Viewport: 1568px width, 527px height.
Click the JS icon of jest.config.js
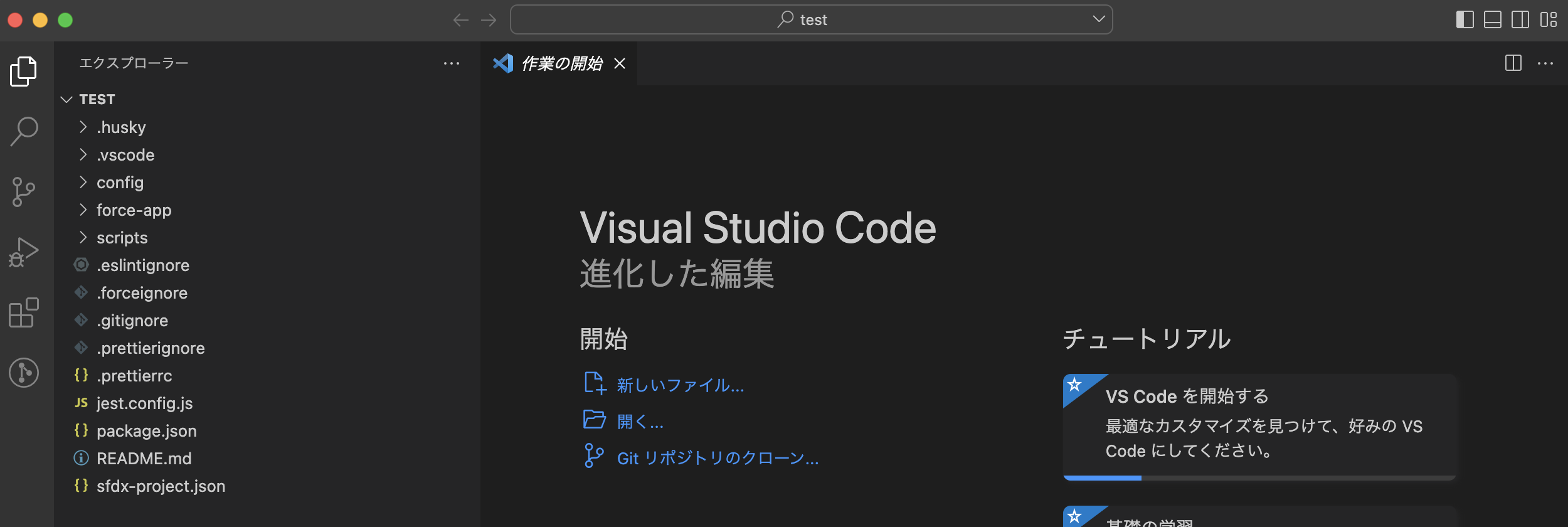pos(82,403)
